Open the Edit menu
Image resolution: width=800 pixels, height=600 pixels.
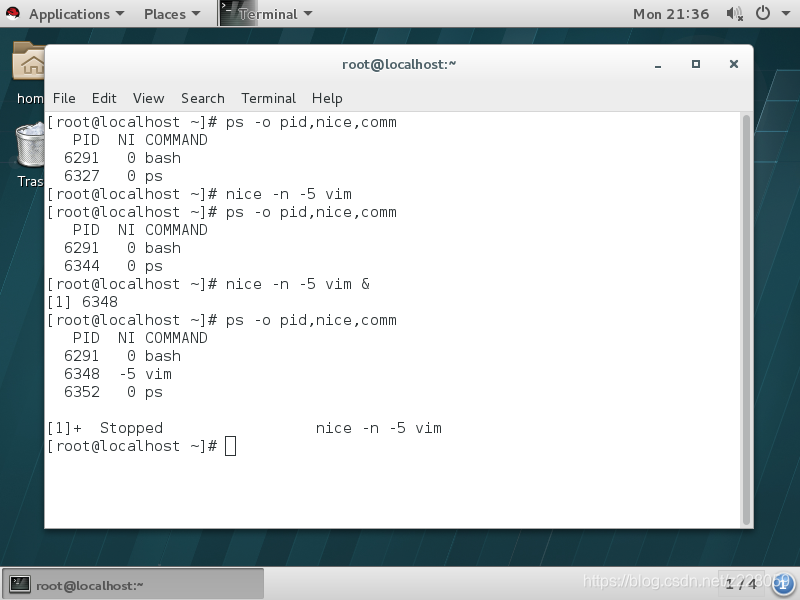(104, 98)
